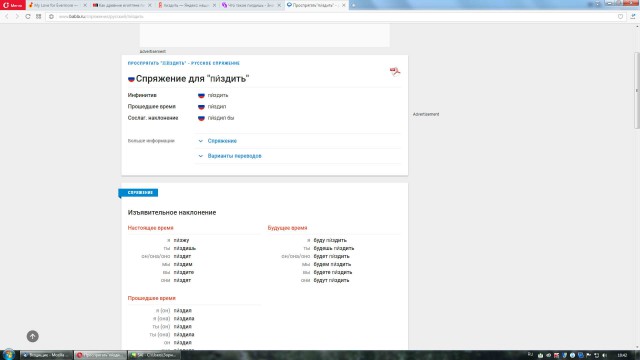Open a new tab with plus button

[x=353, y=5]
